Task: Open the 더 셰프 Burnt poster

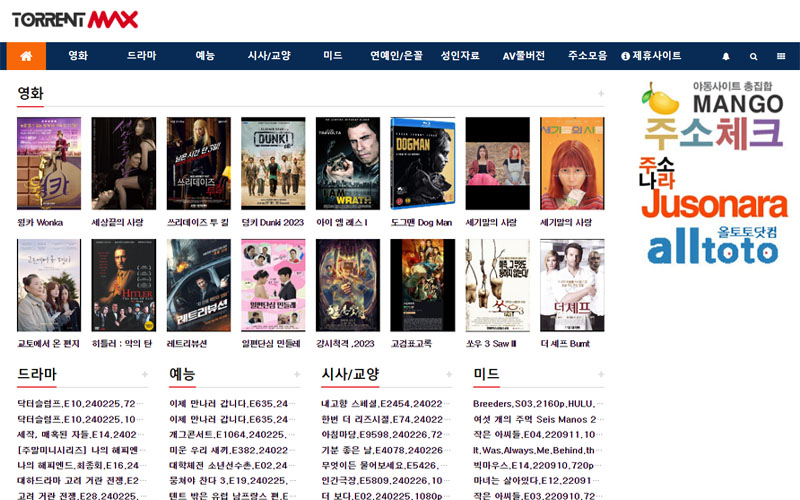Action: pyautogui.click(x=572, y=285)
